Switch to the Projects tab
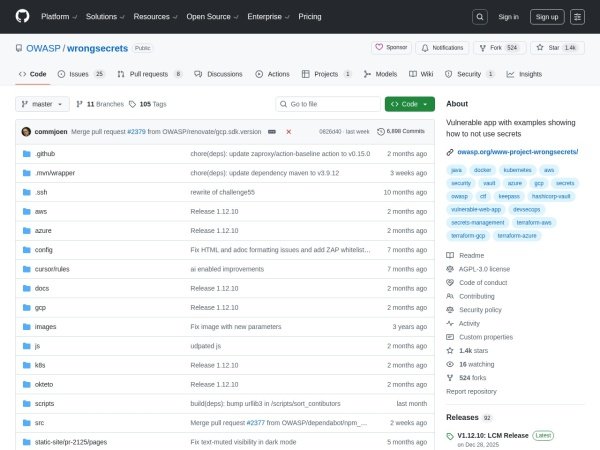Viewport: 600px width, 450px height. tap(326, 74)
